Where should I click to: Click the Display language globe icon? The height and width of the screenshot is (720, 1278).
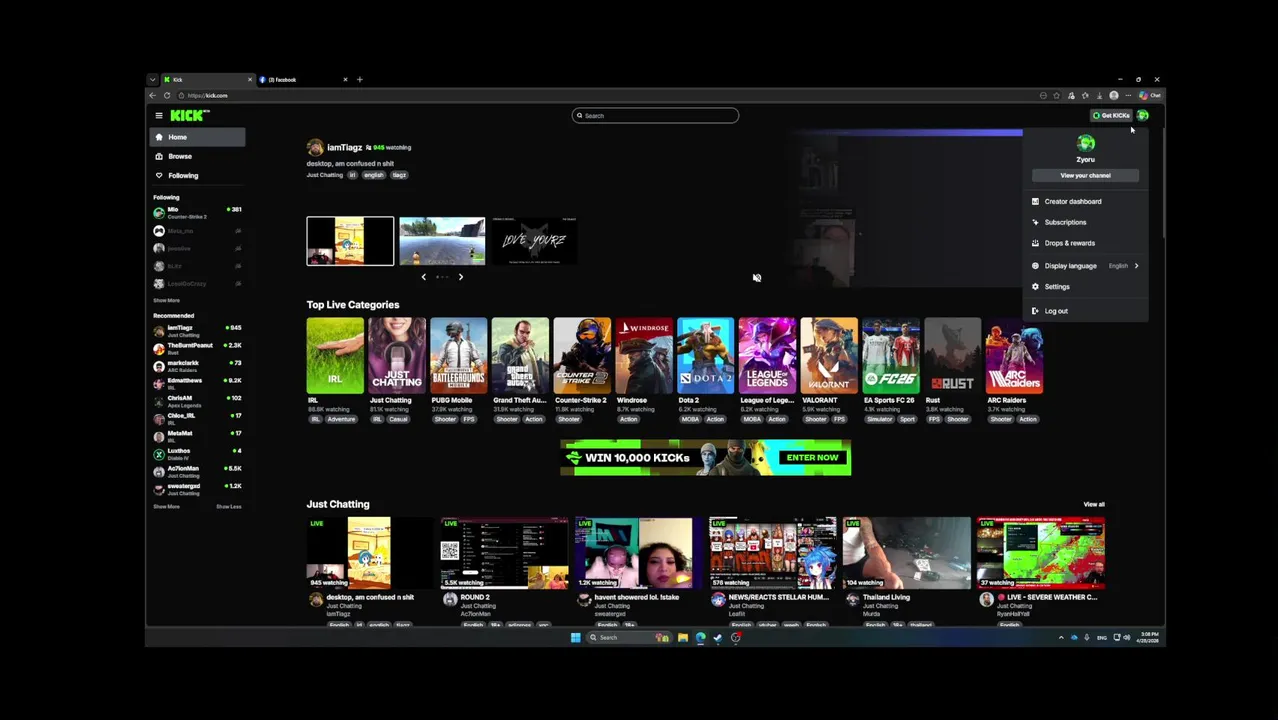(1035, 266)
